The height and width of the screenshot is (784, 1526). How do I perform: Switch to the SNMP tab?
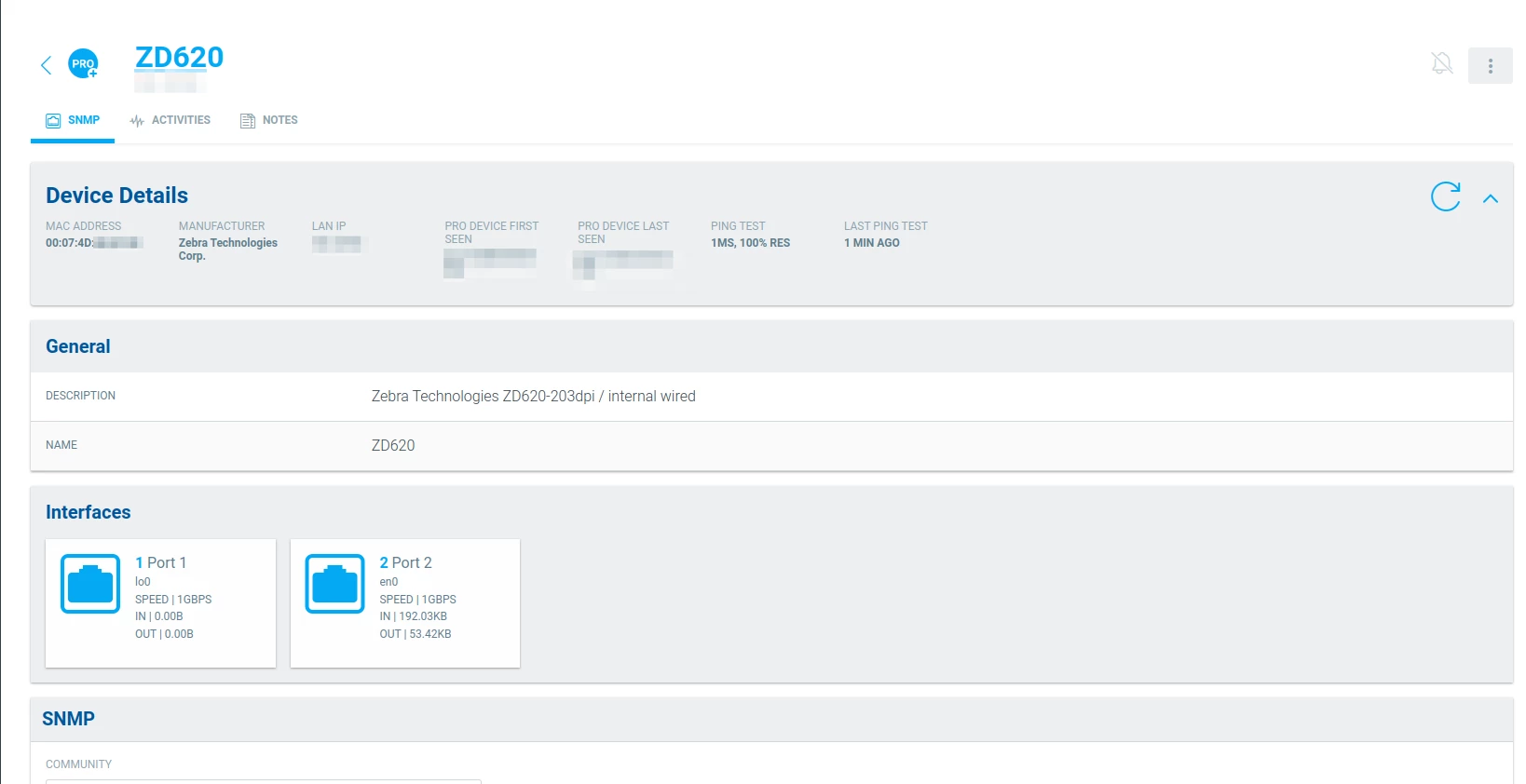click(x=73, y=120)
